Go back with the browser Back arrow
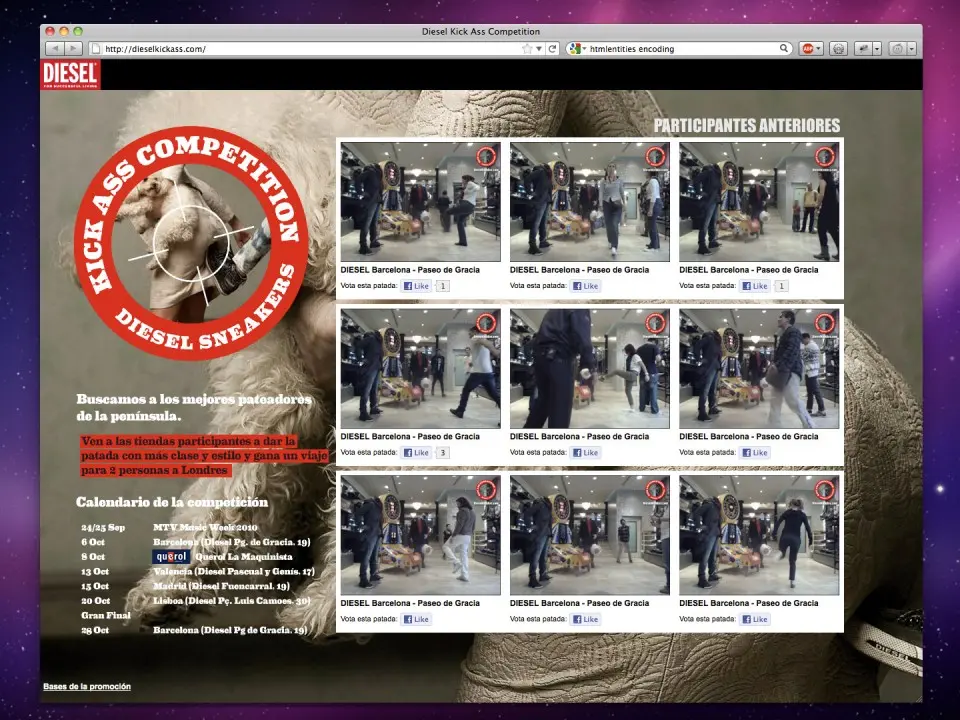This screenshot has height=720, width=960. point(55,48)
